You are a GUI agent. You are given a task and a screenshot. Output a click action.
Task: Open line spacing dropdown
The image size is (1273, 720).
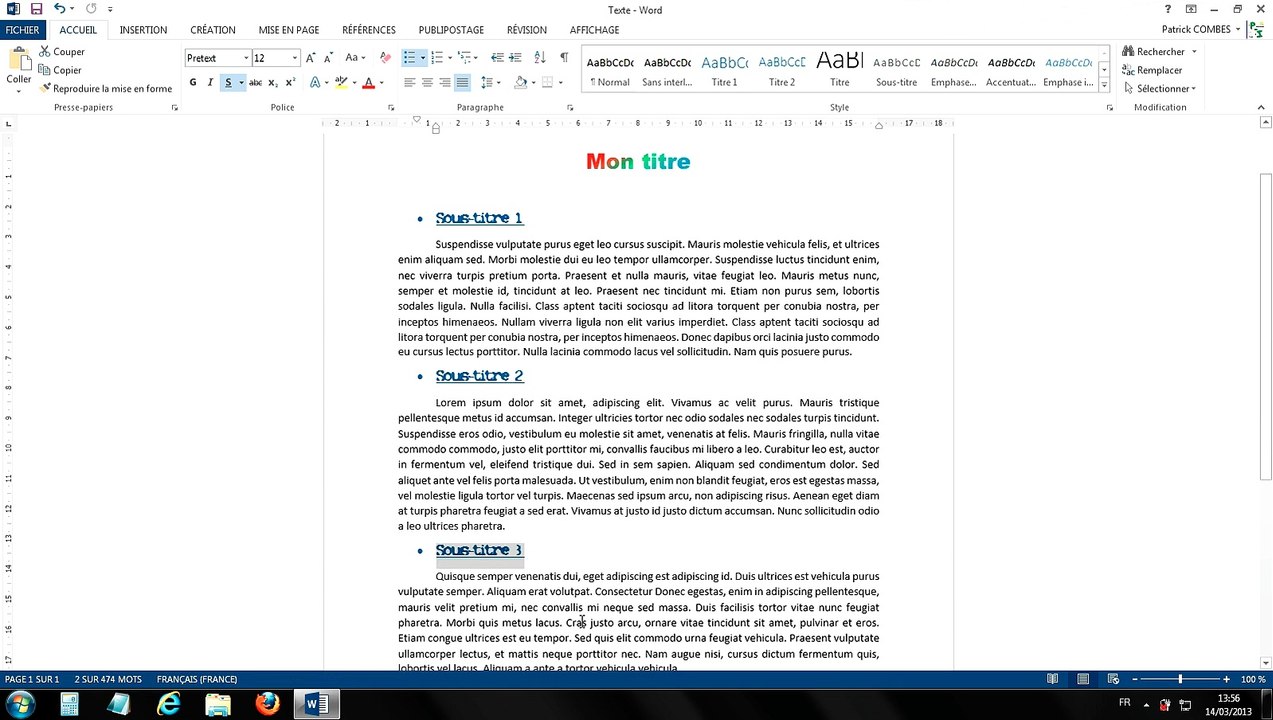click(x=489, y=83)
